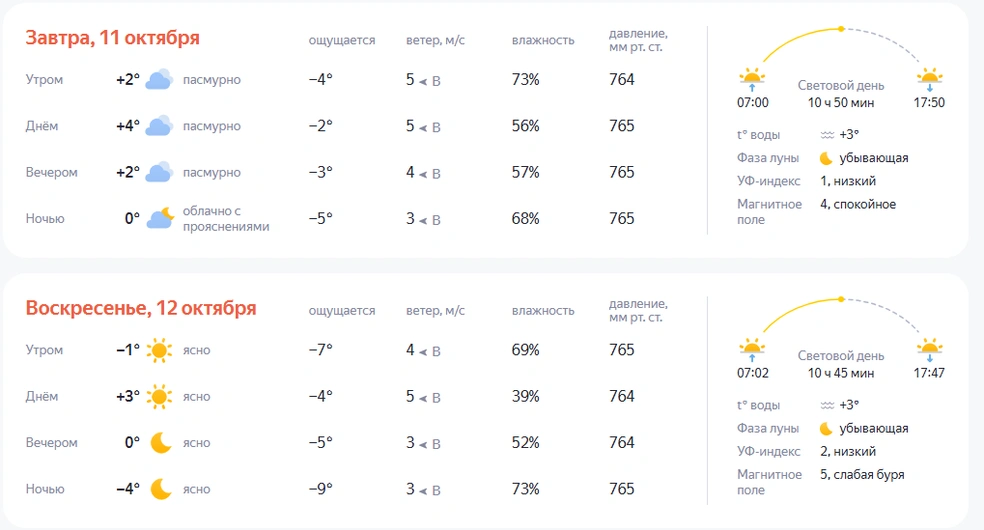Click 'Световой день 10 ч 50 мин' text

point(841,94)
